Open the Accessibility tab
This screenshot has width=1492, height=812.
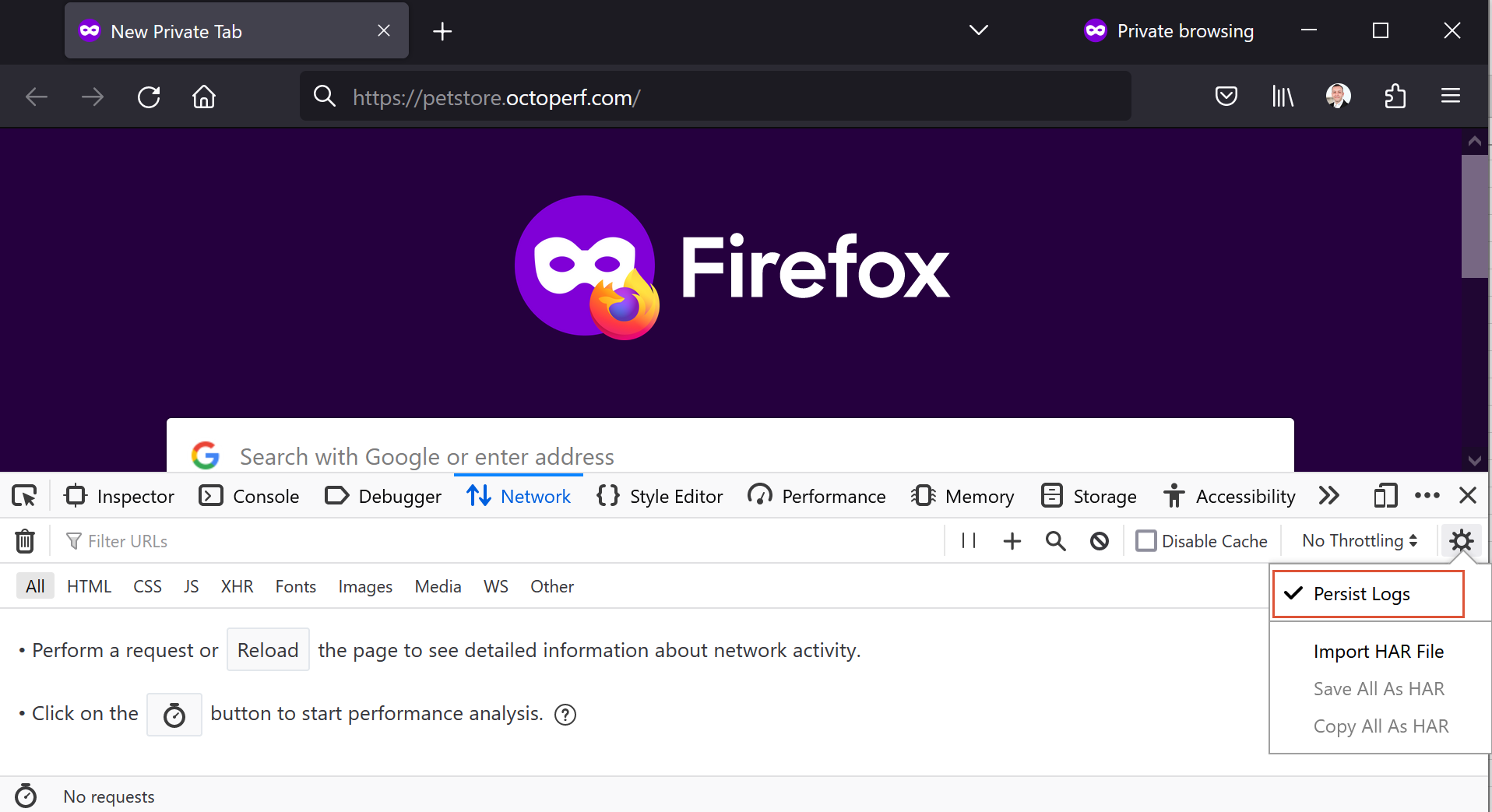pyautogui.click(x=1229, y=496)
